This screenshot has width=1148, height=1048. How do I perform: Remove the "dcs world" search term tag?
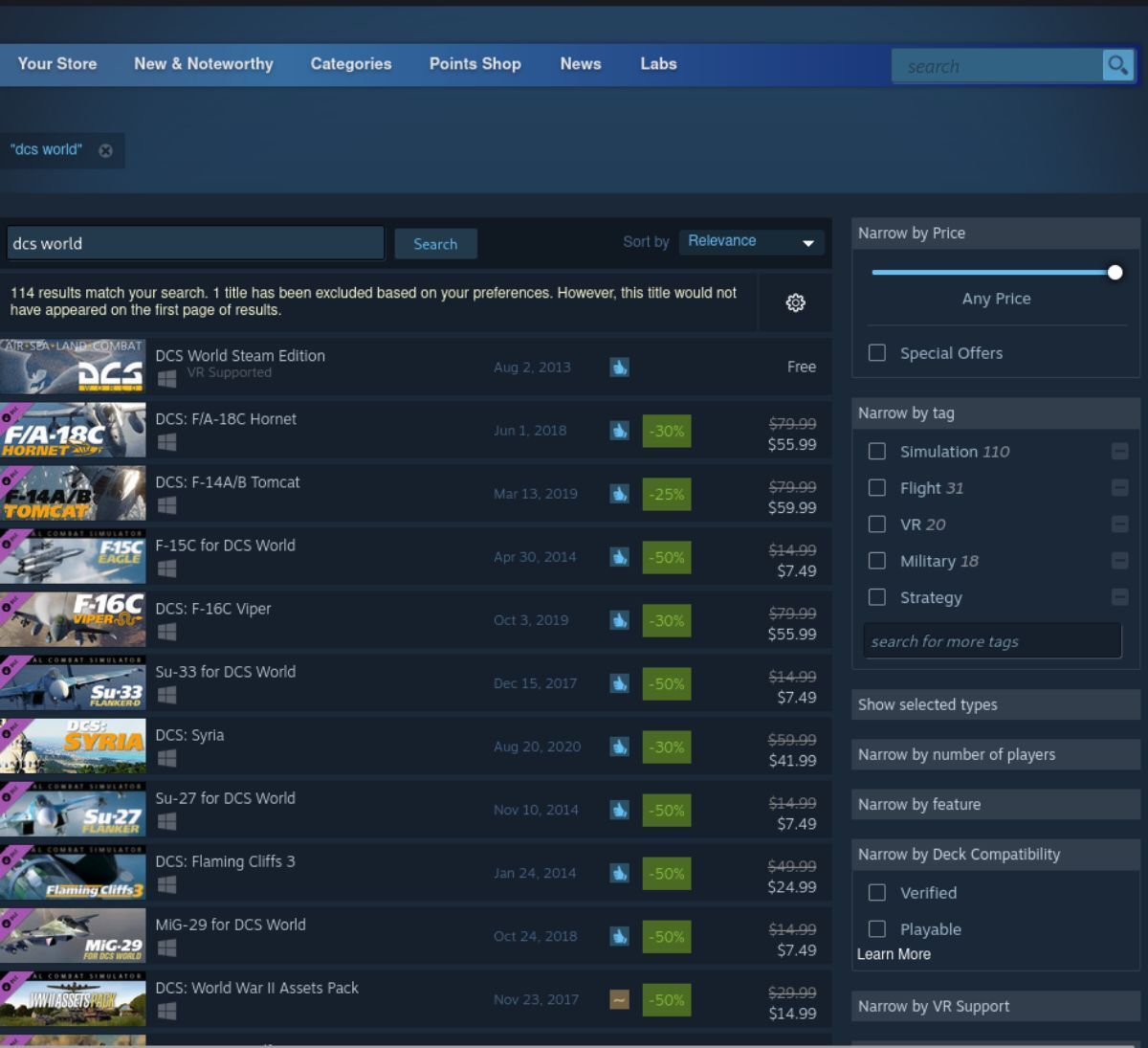point(105,150)
